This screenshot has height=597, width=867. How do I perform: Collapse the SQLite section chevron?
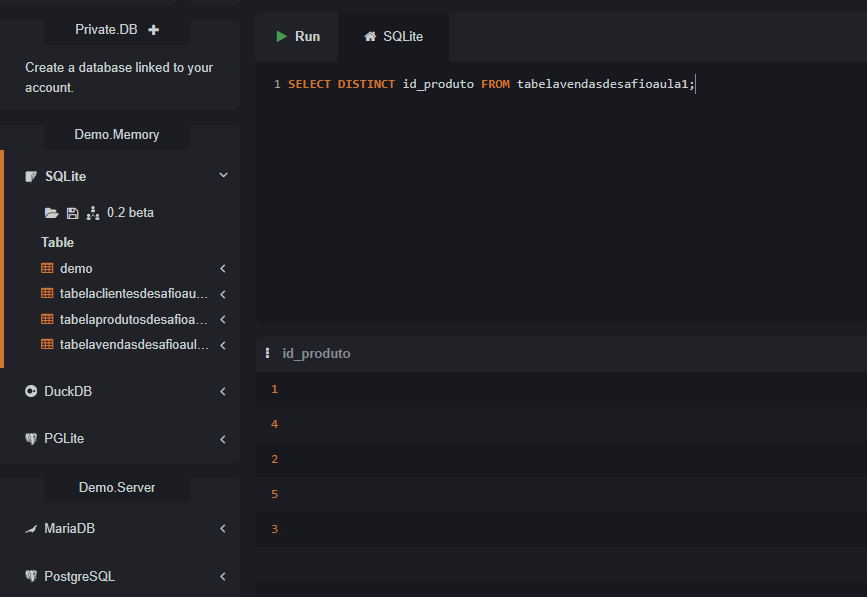point(223,175)
